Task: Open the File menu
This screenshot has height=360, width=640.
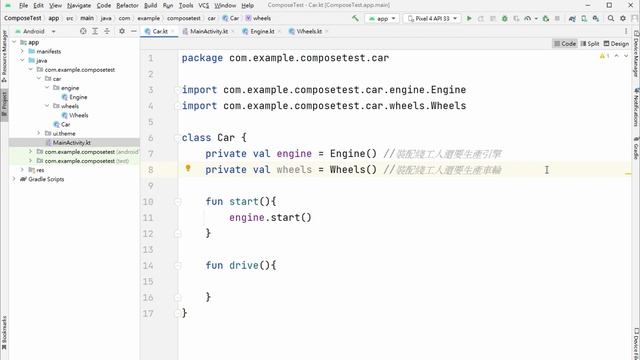Action: coord(23,5)
